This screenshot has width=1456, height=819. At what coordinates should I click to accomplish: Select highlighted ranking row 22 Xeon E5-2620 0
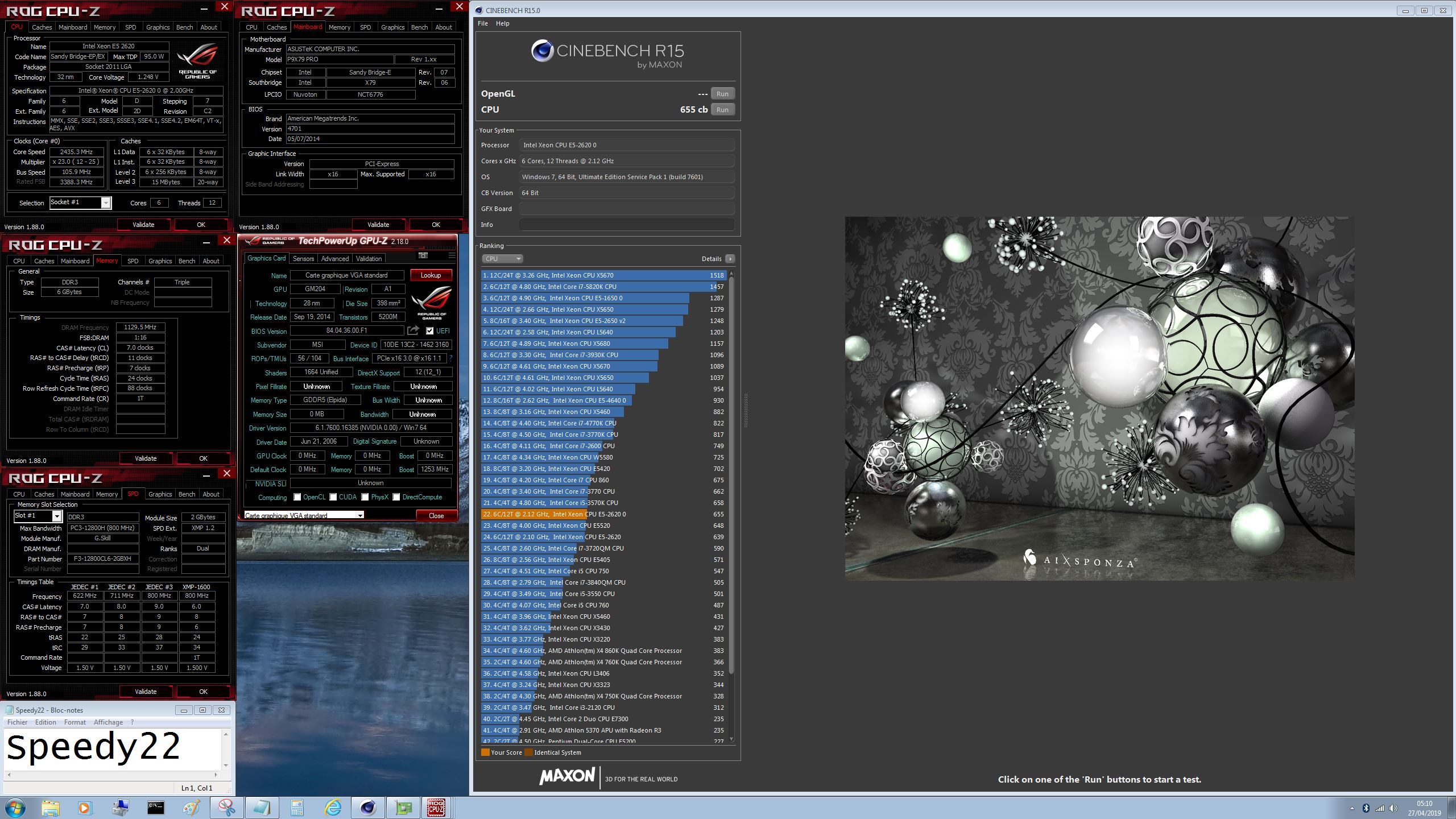click(x=603, y=514)
